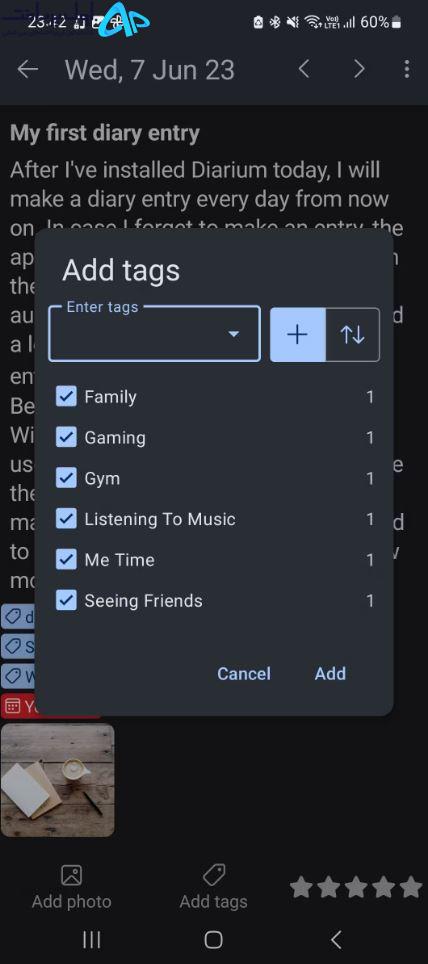This screenshot has height=964, width=428.
Task: Tap the plus icon to add tag
Action: point(298,334)
